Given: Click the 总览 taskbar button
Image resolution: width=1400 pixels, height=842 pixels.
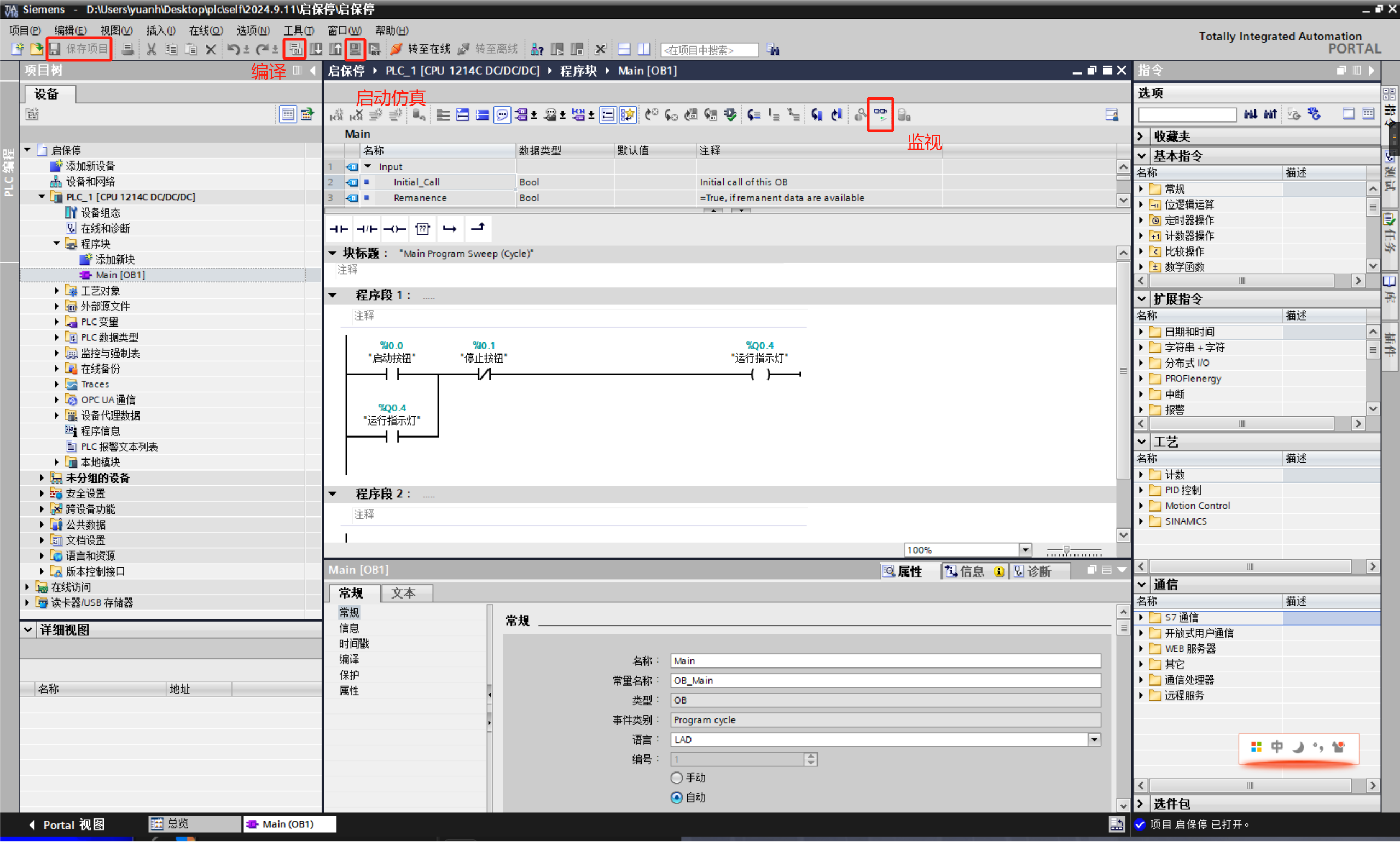Looking at the screenshot, I should tap(195, 824).
